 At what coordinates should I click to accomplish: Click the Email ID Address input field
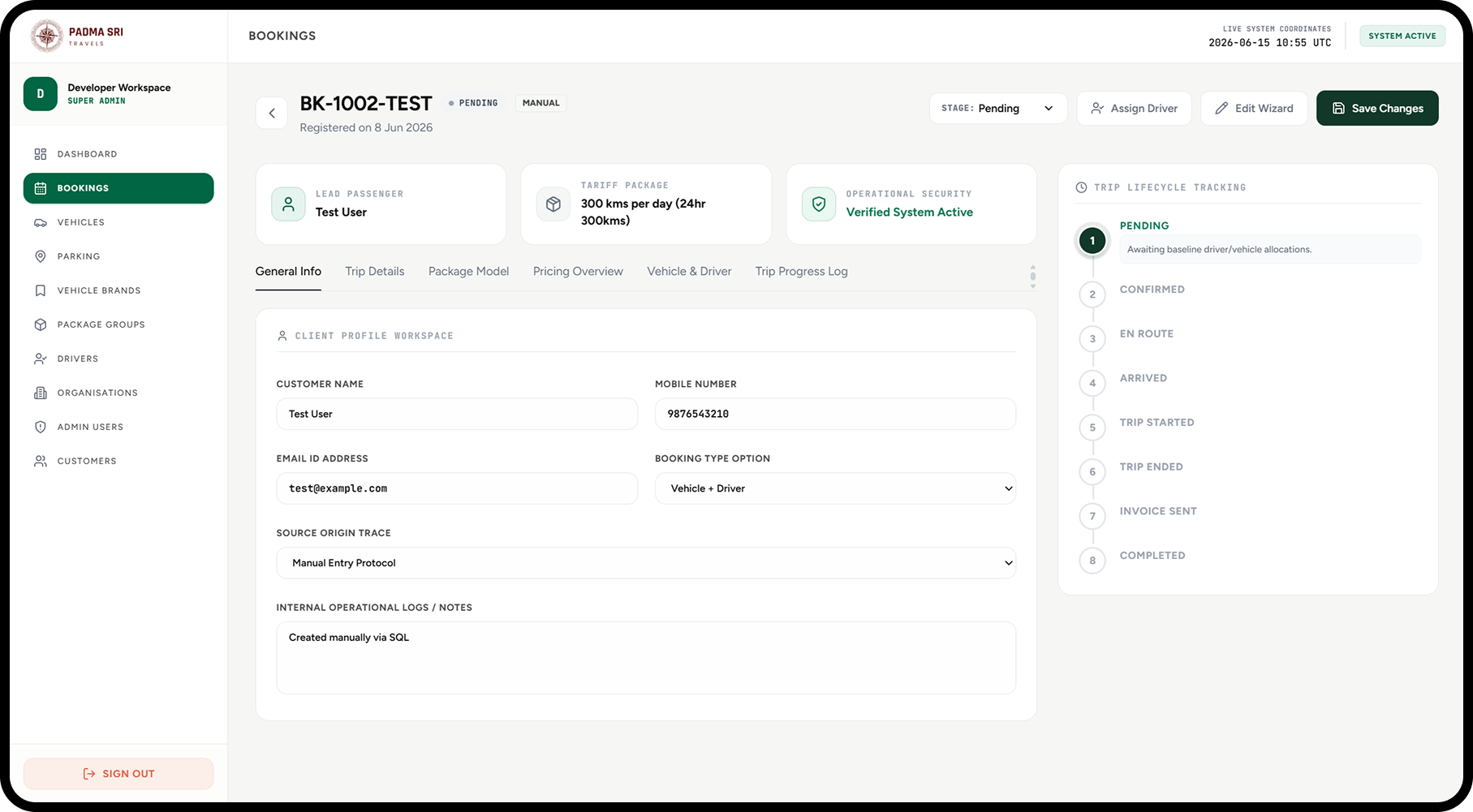tap(457, 488)
